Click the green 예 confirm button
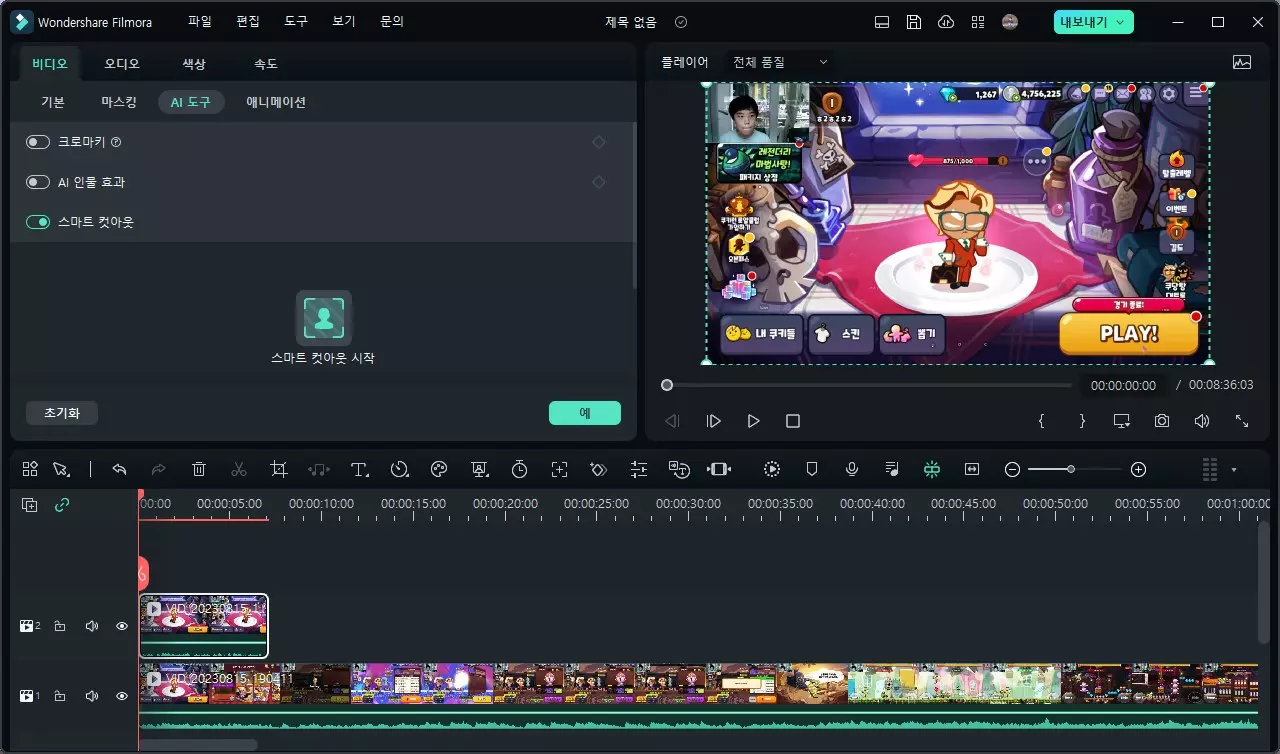Image resolution: width=1280 pixels, height=754 pixels. point(585,413)
